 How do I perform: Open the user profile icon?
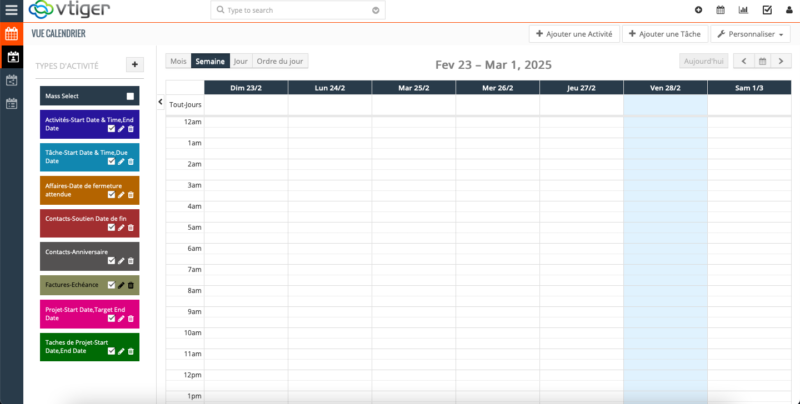(789, 10)
